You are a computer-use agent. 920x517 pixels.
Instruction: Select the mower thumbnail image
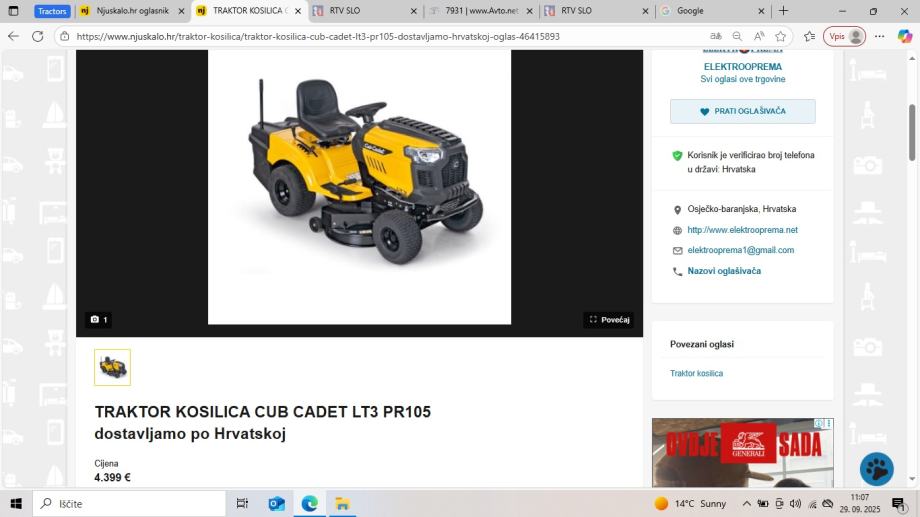112,367
